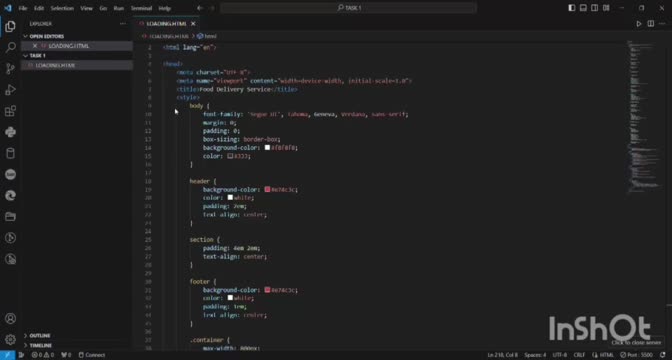Toggle the primary sidebar layout icon
This screenshot has height=360, width=672.
pyautogui.click(x=572, y=8)
